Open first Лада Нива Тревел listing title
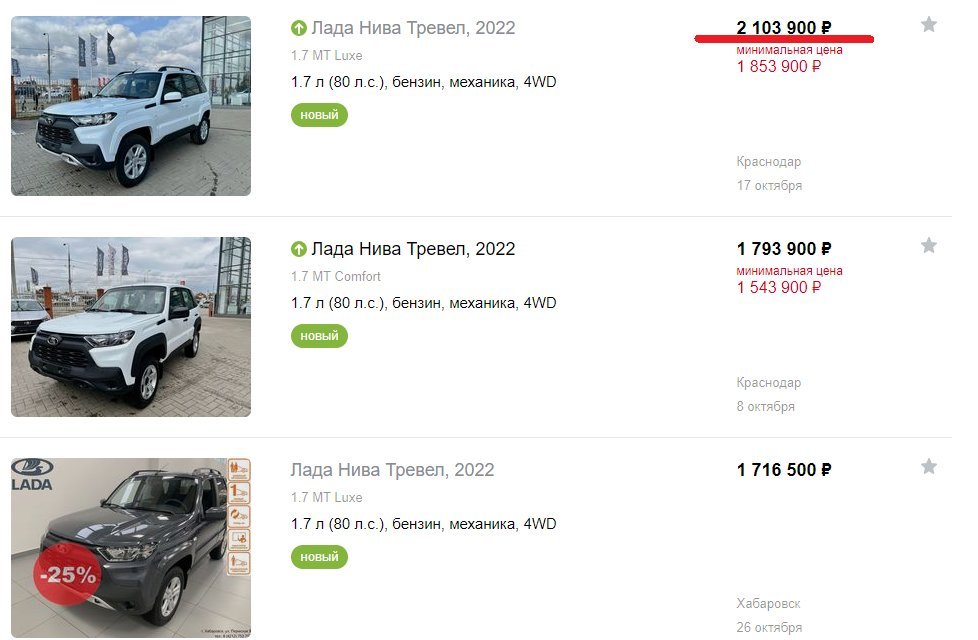Image resolution: width=978 pixels, height=640 pixels. pyautogui.click(x=413, y=28)
